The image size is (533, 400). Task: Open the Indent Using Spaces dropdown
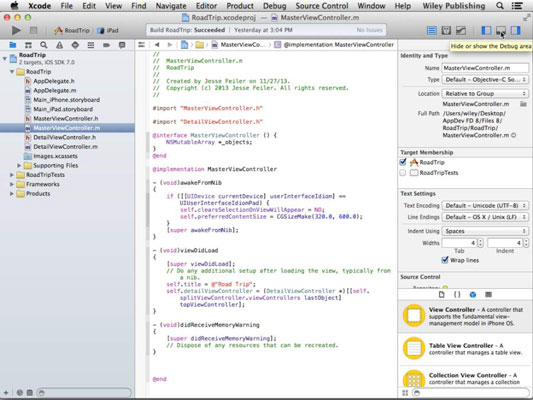(485, 231)
